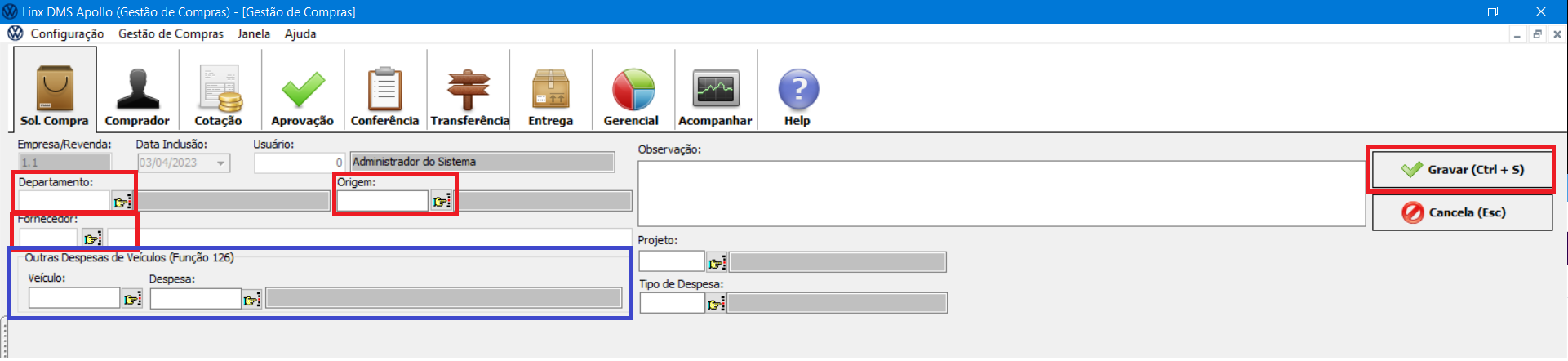Focus the Tipo de Despesa code field
The image size is (1568, 361).
[672, 303]
